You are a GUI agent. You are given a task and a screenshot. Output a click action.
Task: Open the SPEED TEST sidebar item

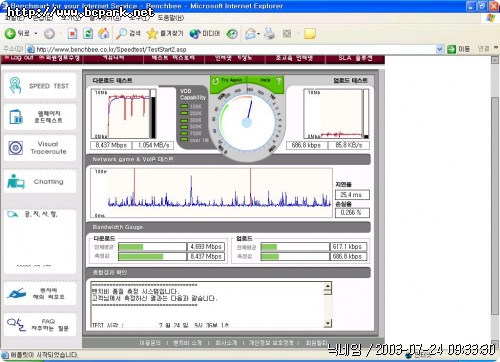click(40, 86)
